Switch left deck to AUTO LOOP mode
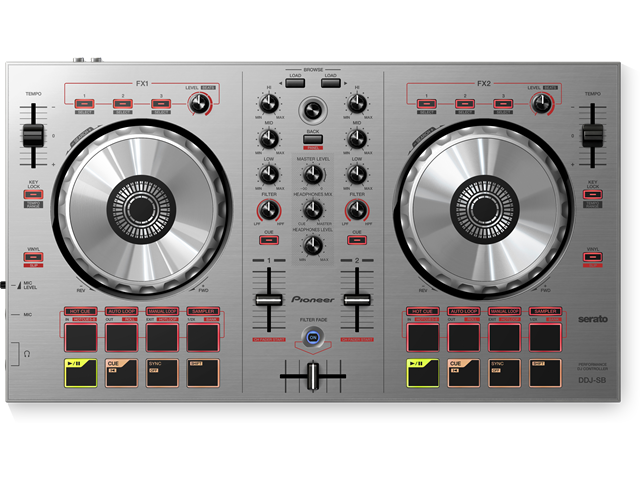 tap(121, 312)
